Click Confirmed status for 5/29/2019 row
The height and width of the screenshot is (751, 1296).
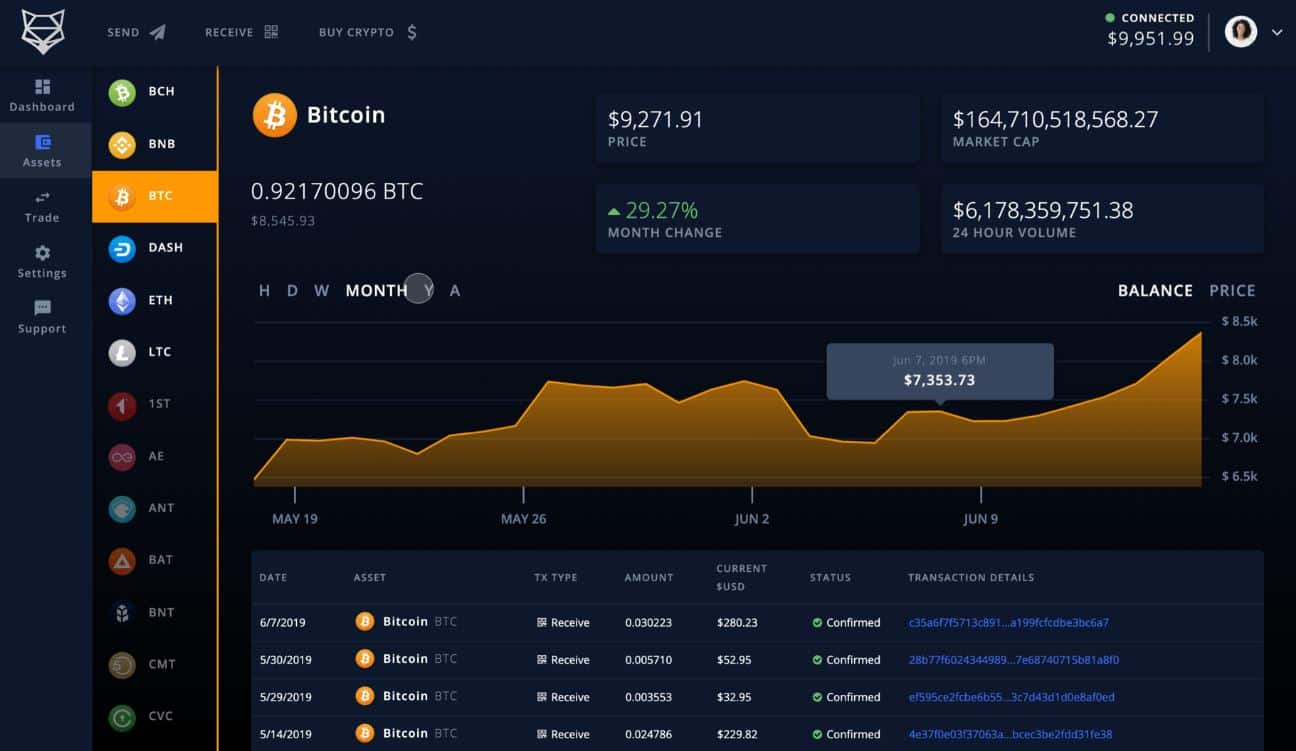(x=846, y=697)
